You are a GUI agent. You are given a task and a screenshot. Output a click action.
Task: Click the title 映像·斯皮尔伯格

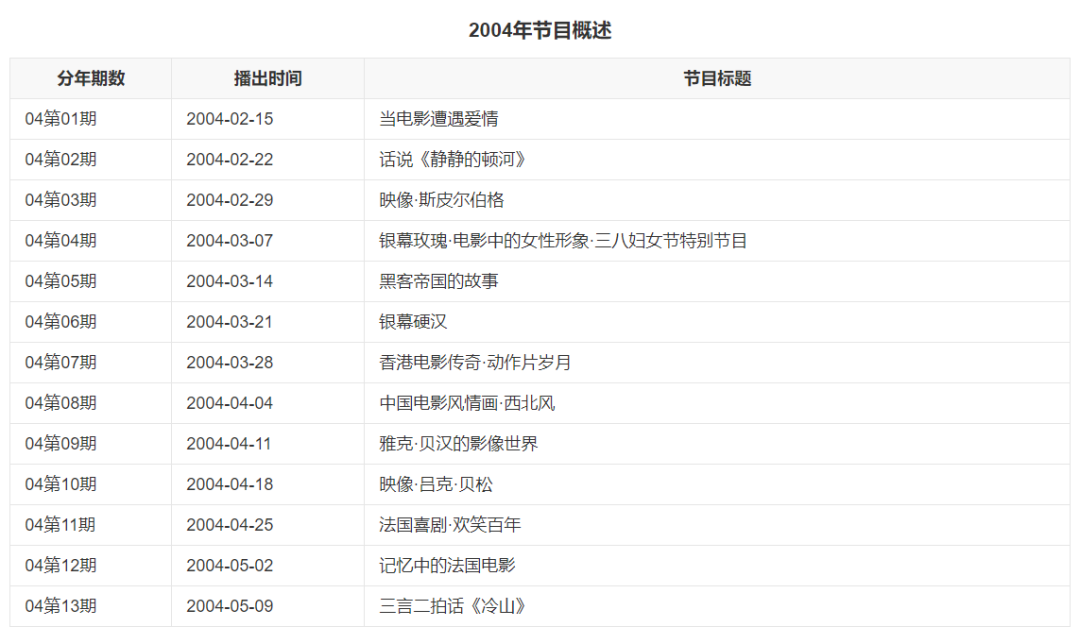tap(442, 200)
